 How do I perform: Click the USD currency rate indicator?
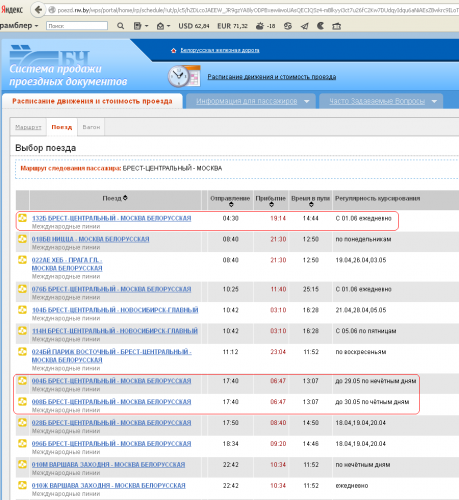coord(194,26)
